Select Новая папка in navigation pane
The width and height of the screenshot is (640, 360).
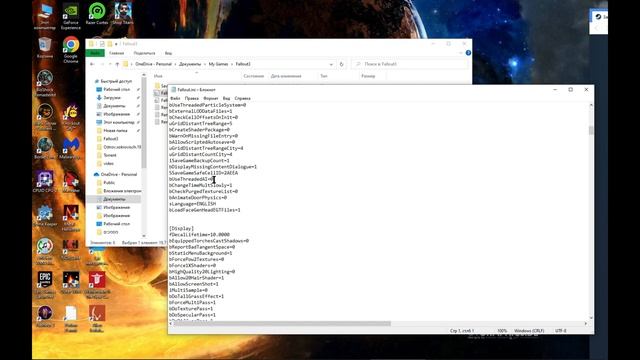[115, 131]
